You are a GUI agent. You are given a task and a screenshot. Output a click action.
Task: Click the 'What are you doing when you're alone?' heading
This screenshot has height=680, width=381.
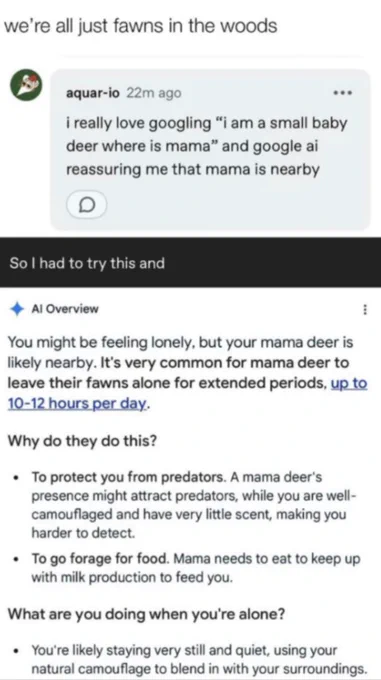(147, 614)
